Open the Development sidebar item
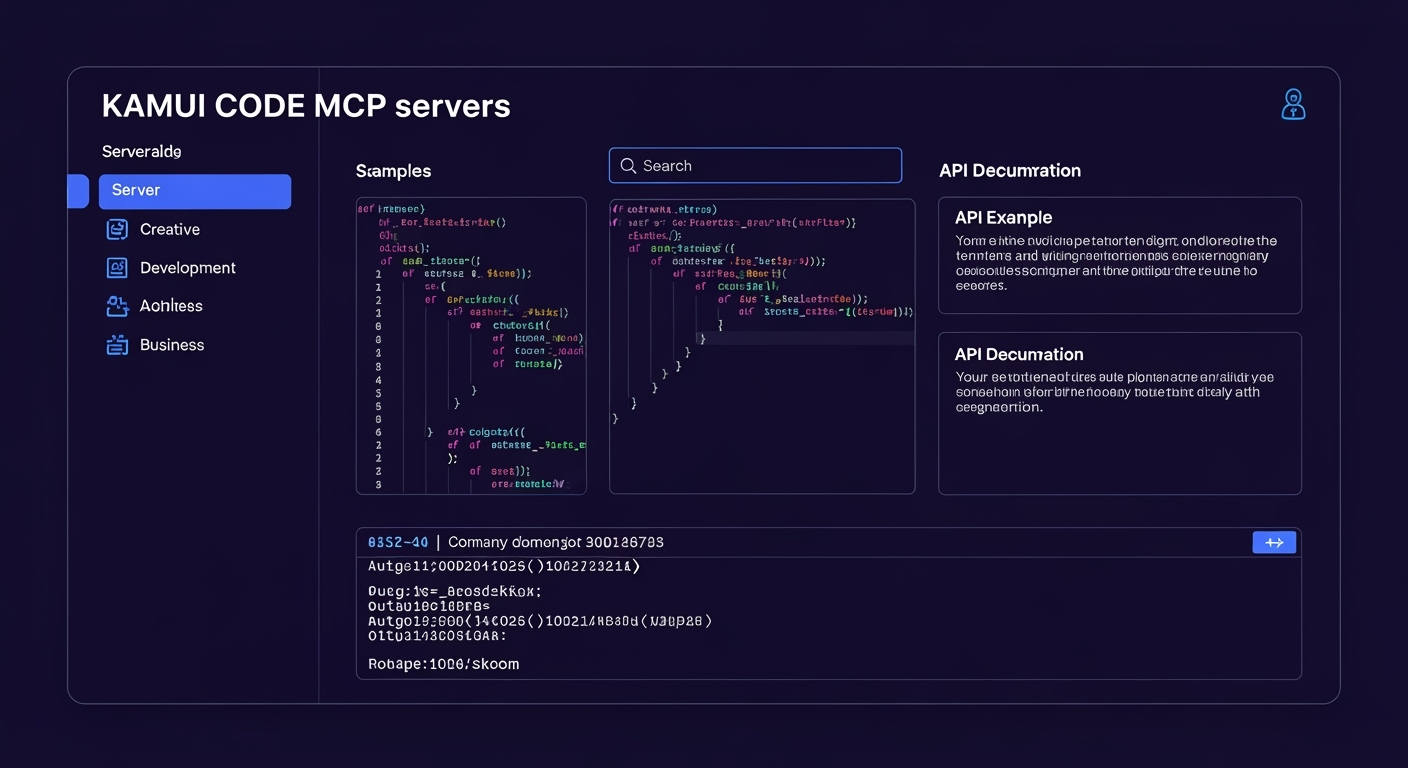 click(171, 268)
